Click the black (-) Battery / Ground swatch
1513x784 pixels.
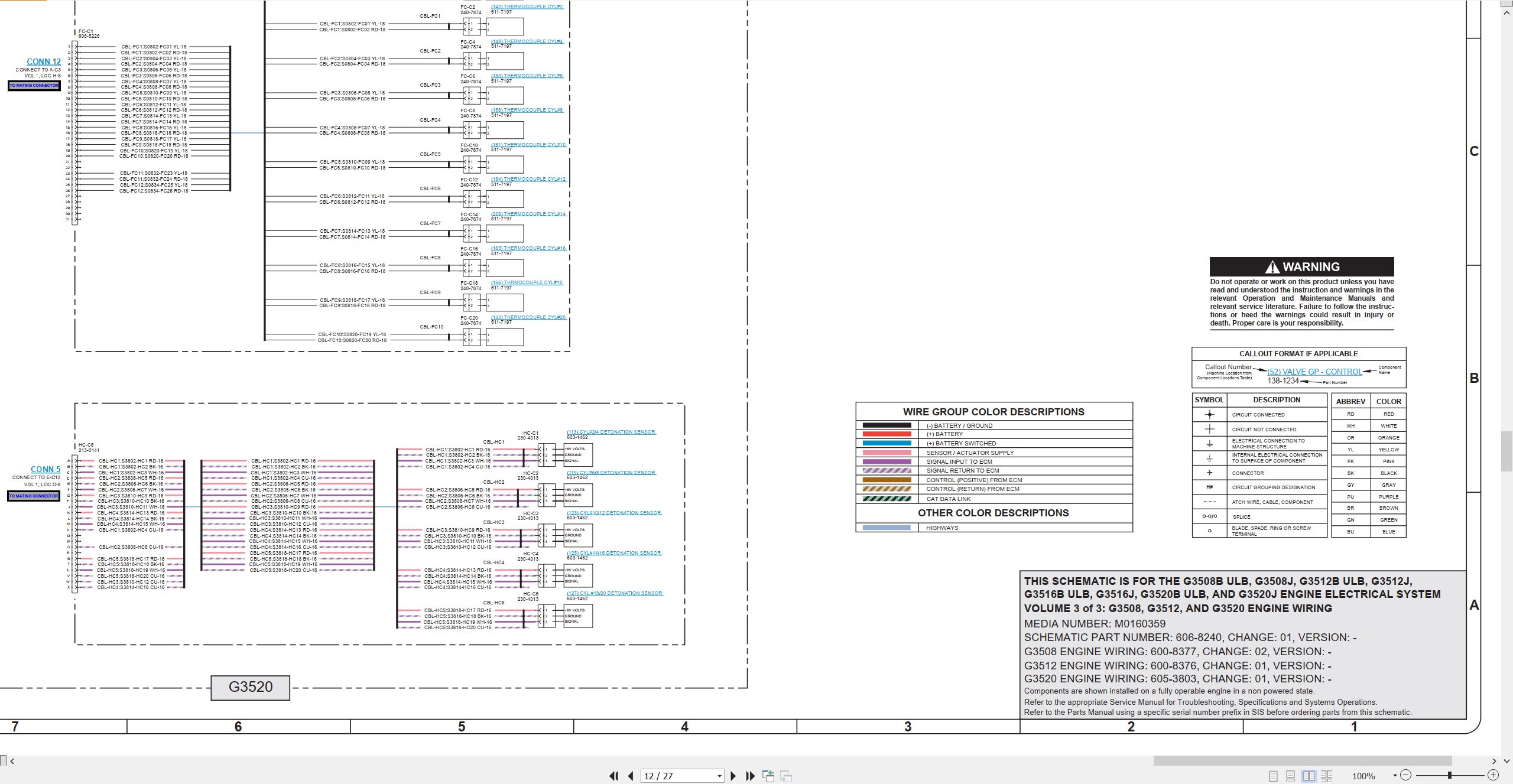(887, 425)
